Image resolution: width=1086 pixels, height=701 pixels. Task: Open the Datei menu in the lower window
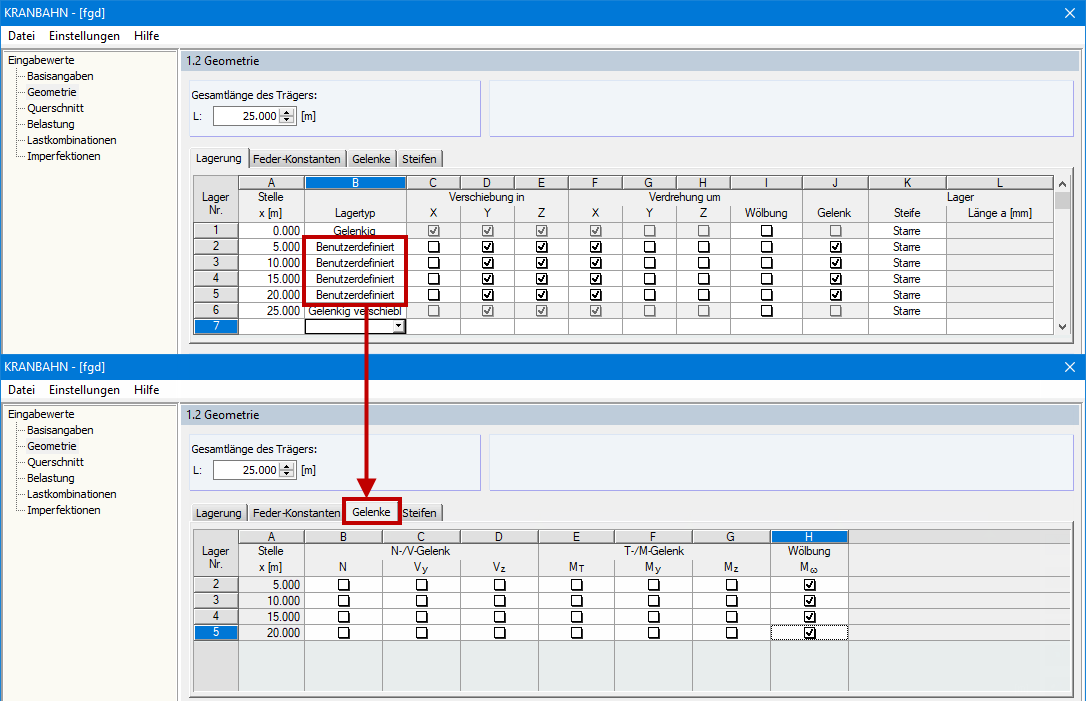tap(21, 390)
